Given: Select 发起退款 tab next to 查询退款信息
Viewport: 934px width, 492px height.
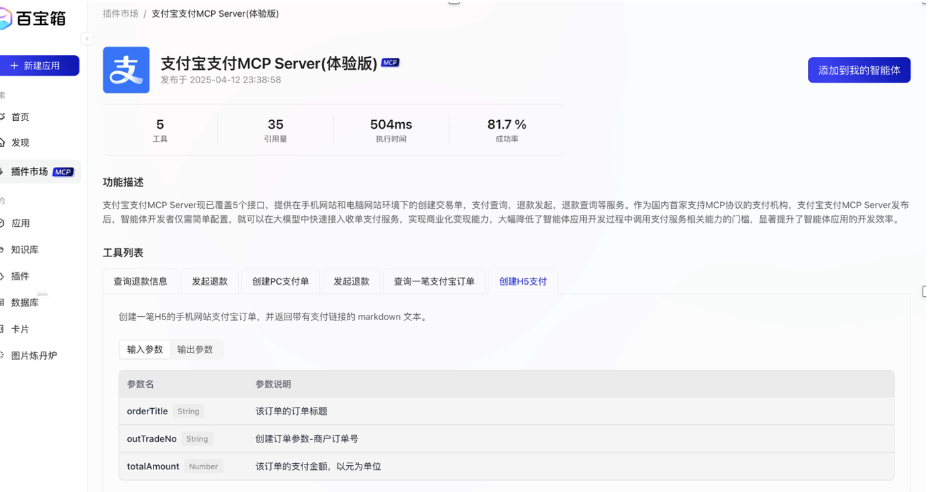Looking at the screenshot, I should coord(210,281).
